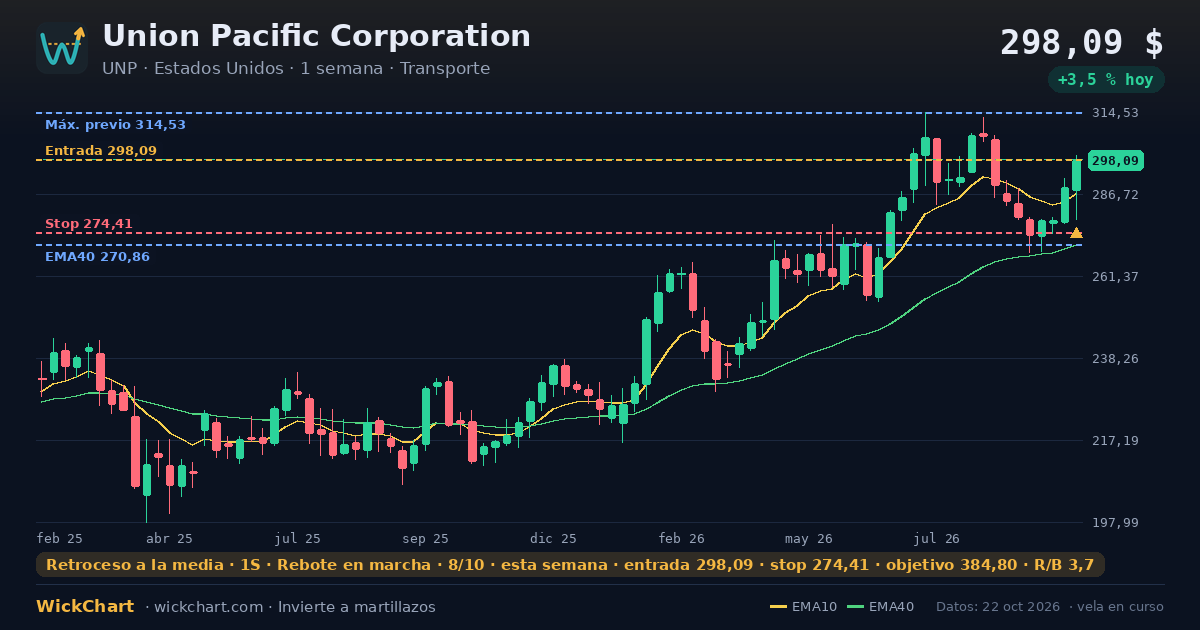Click the "Entrada 298,09" line label
This screenshot has width=1200, height=630.
(x=101, y=151)
